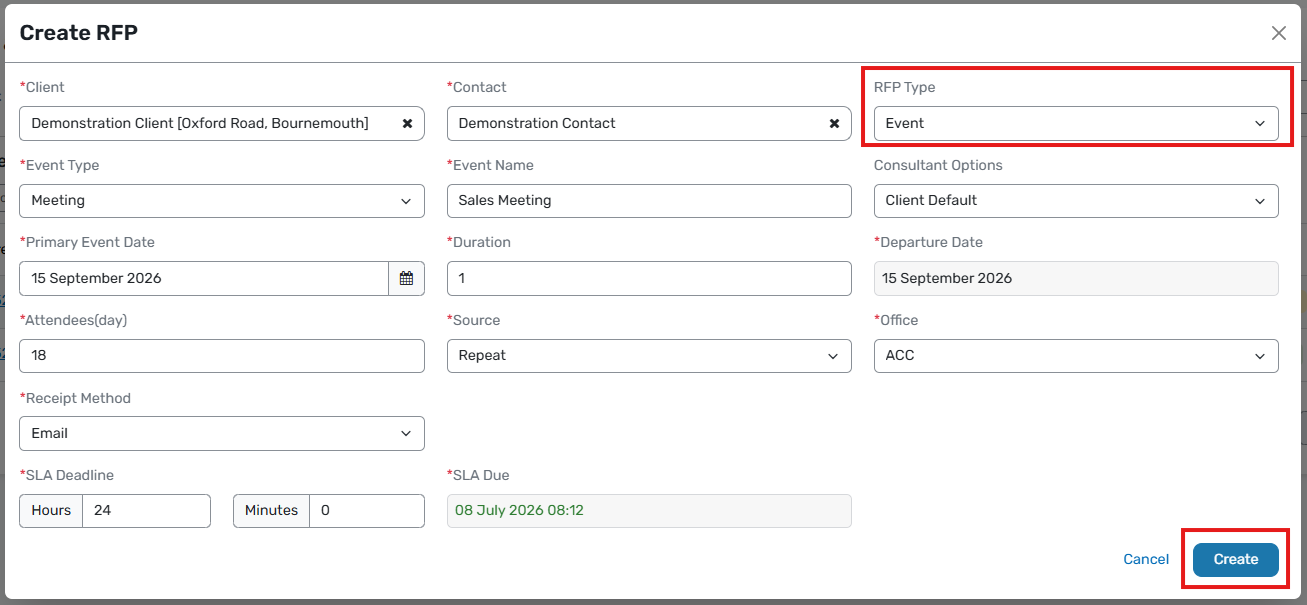This screenshot has height=605, width=1307.
Task: Expand the Source dropdown showing Repeat
Action: 649,356
